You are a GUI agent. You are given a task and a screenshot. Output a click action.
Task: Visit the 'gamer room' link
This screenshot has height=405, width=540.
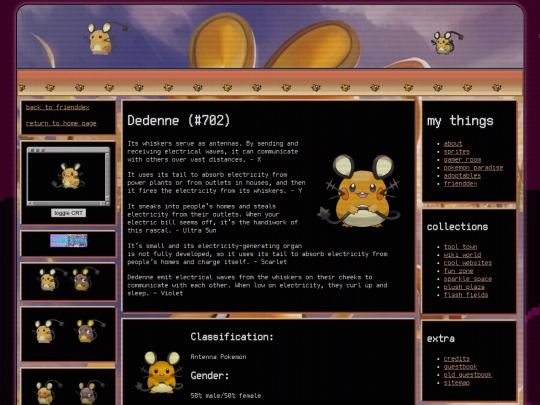tap(462, 159)
